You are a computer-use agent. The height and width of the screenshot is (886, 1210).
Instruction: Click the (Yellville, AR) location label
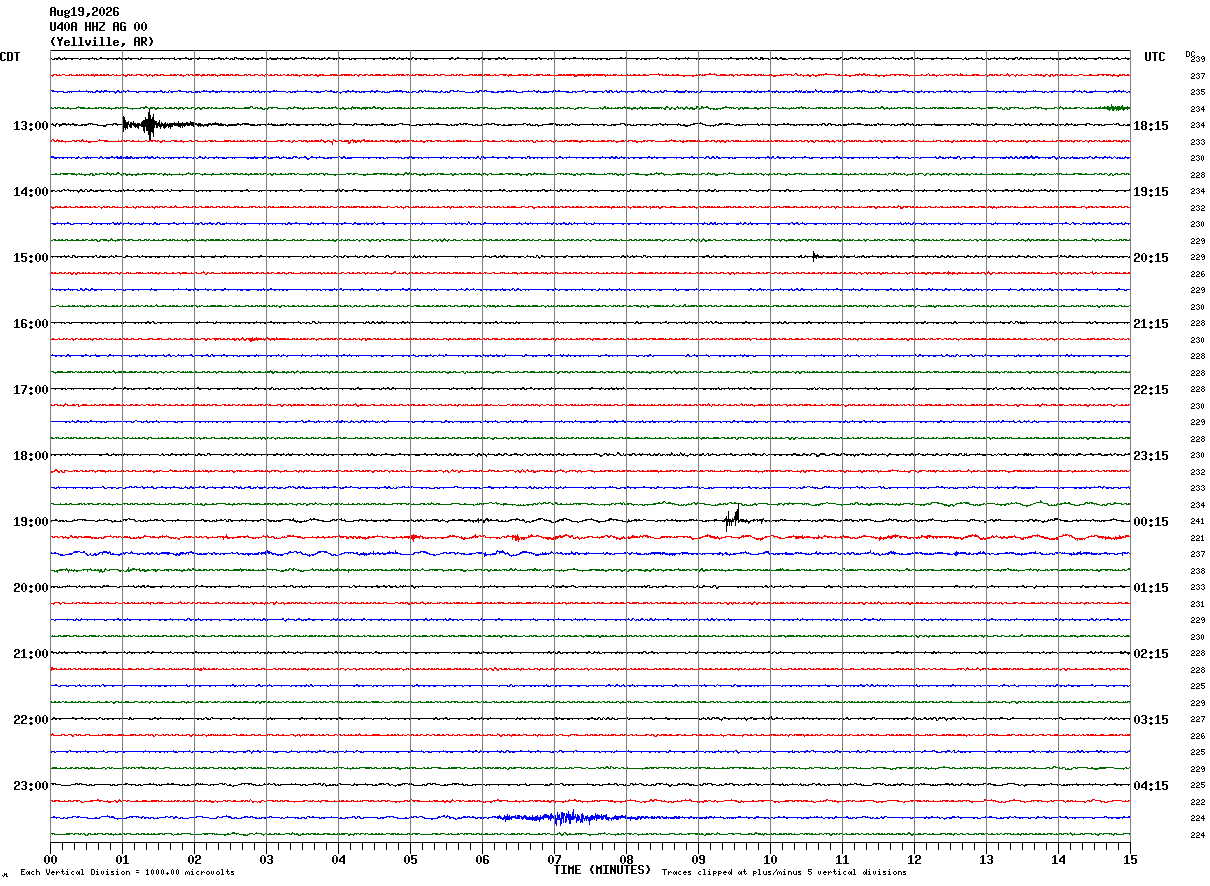click(x=102, y=42)
